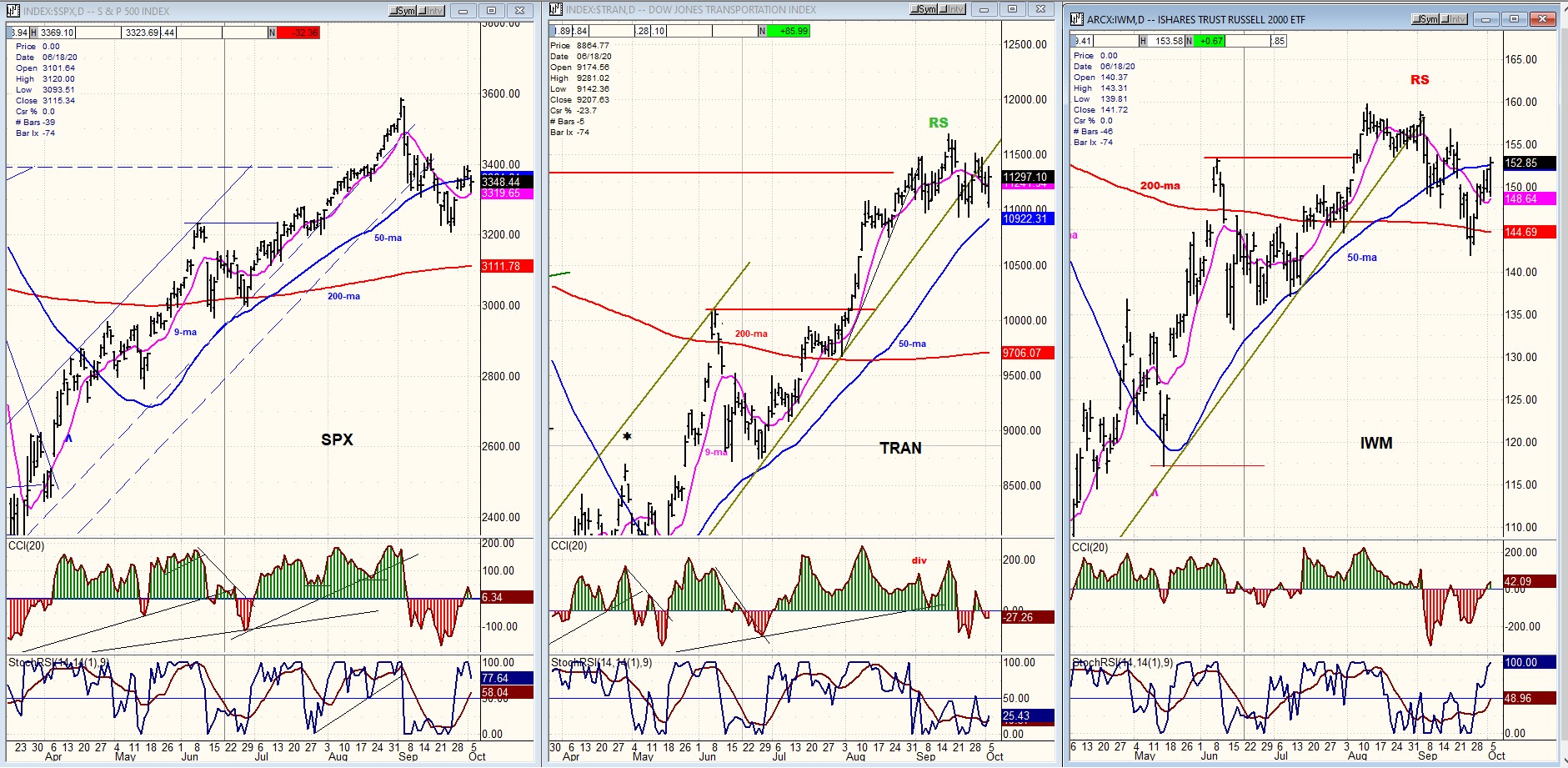This screenshot has width=1568, height=768.
Task: Click the TRAN text label on the chart
Action: tap(900, 448)
